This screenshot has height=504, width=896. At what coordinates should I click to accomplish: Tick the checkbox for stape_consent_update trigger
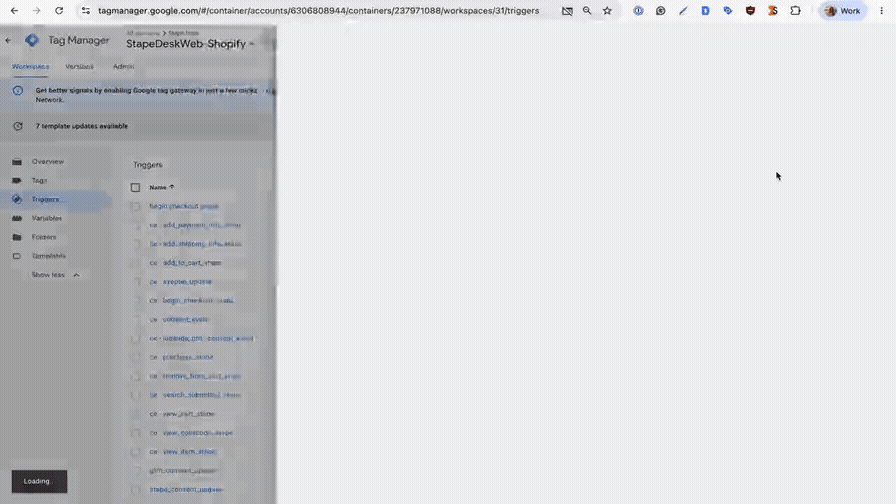135,489
